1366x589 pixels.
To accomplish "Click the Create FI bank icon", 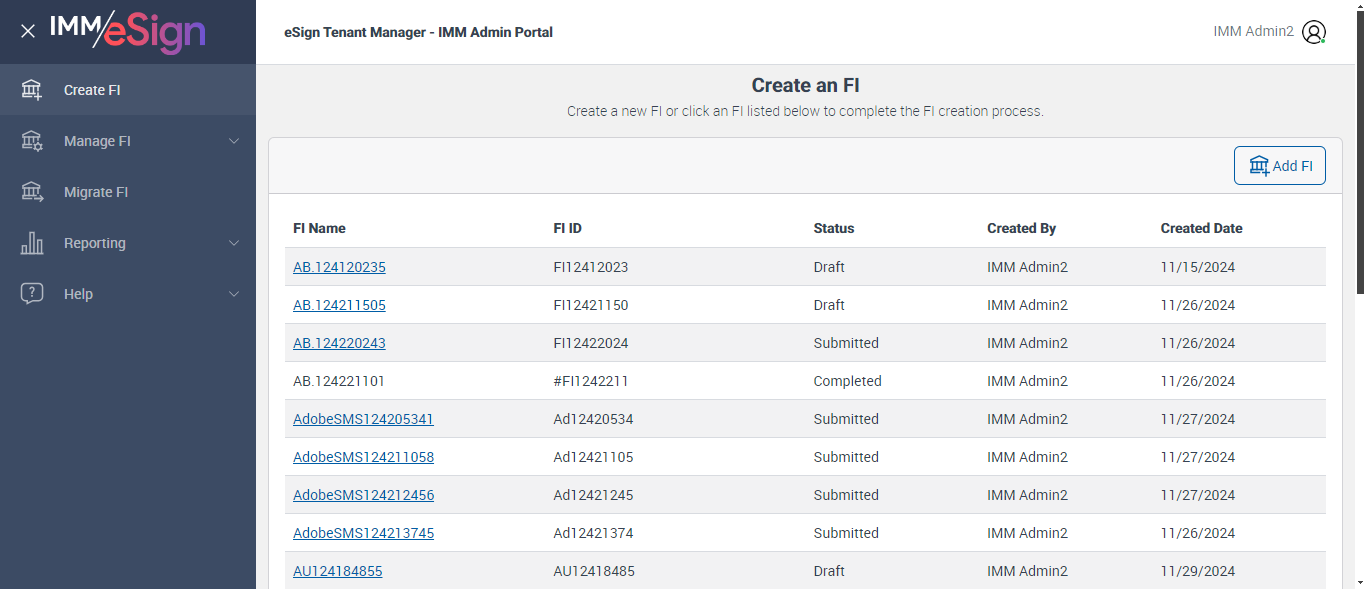I will coord(32,90).
